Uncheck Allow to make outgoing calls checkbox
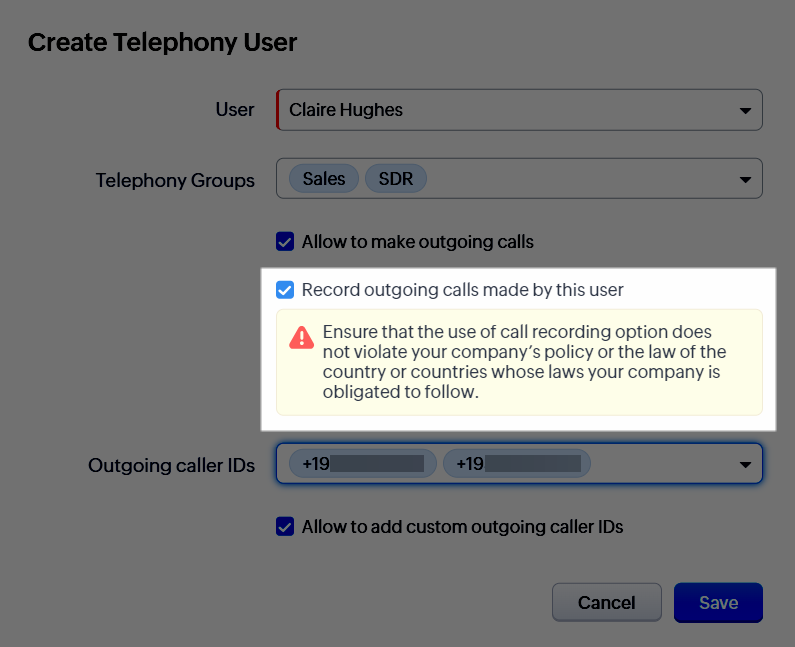This screenshot has width=795, height=647. 285,241
